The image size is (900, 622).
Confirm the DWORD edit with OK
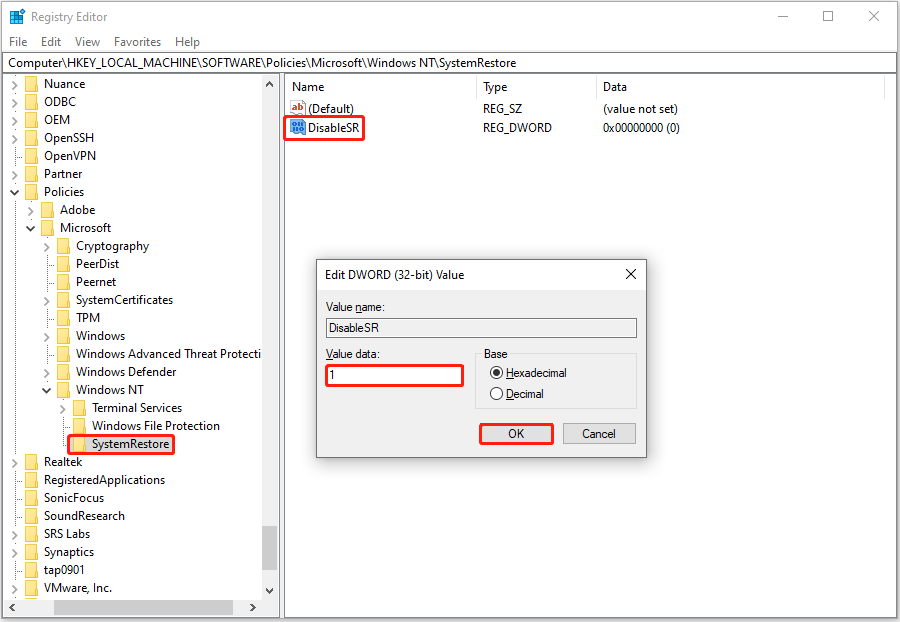click(516, 434)
